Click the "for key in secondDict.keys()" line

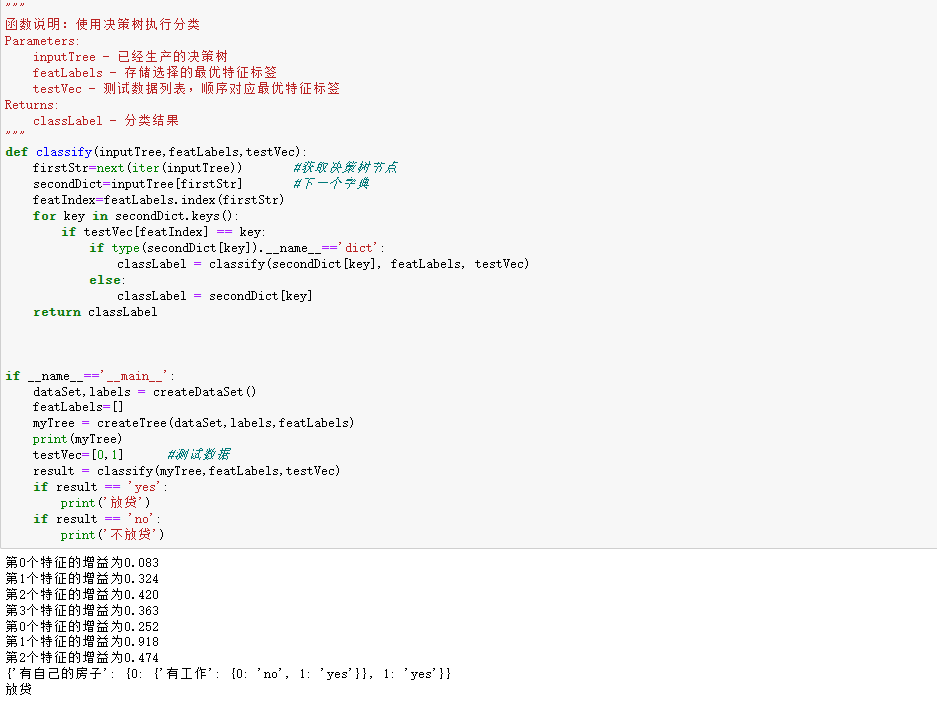136,216
